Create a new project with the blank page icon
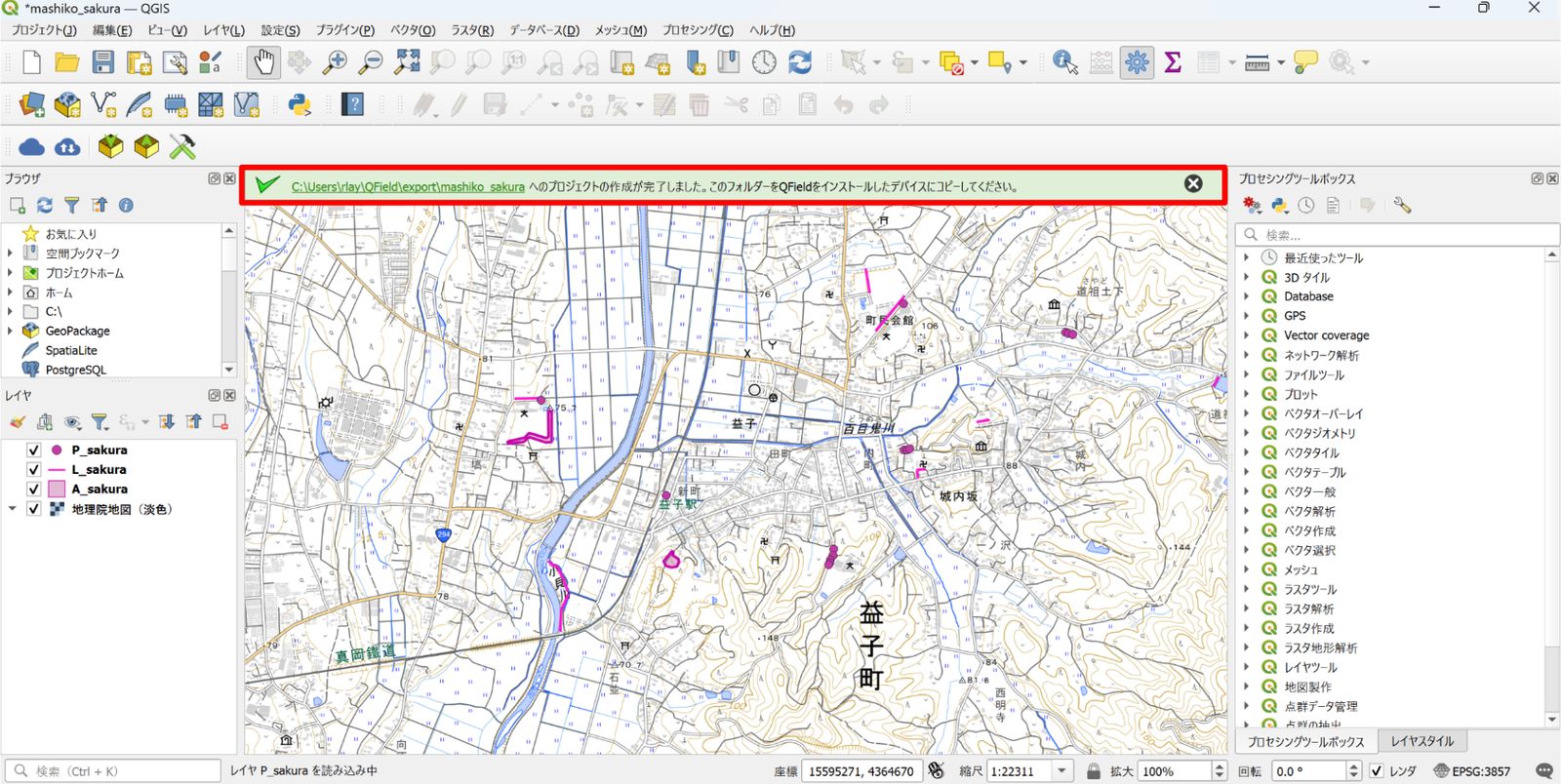This screenshot has height=784, width=1561. 31,62
